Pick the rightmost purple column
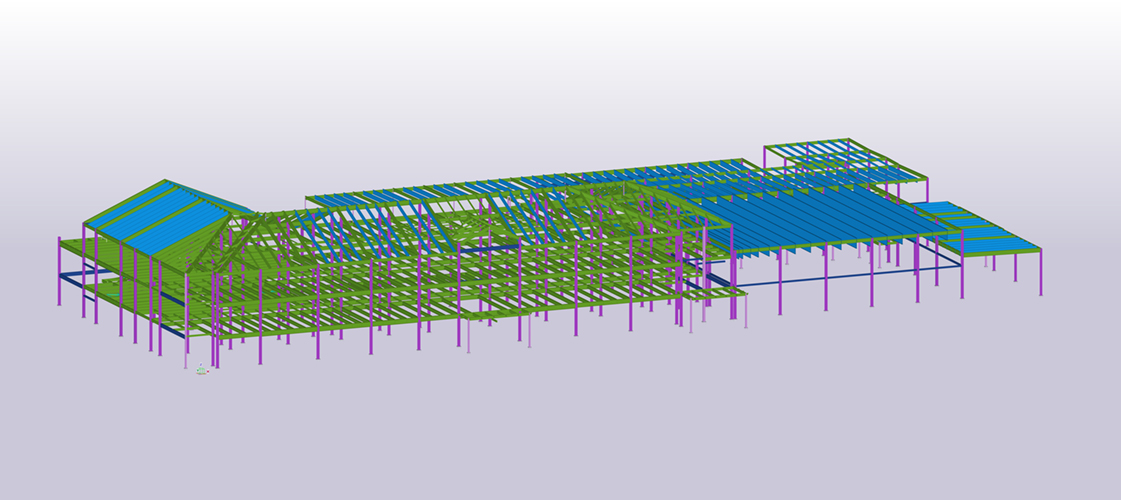This screenshot has height=500, width=1121. [x=1040, y=272]
